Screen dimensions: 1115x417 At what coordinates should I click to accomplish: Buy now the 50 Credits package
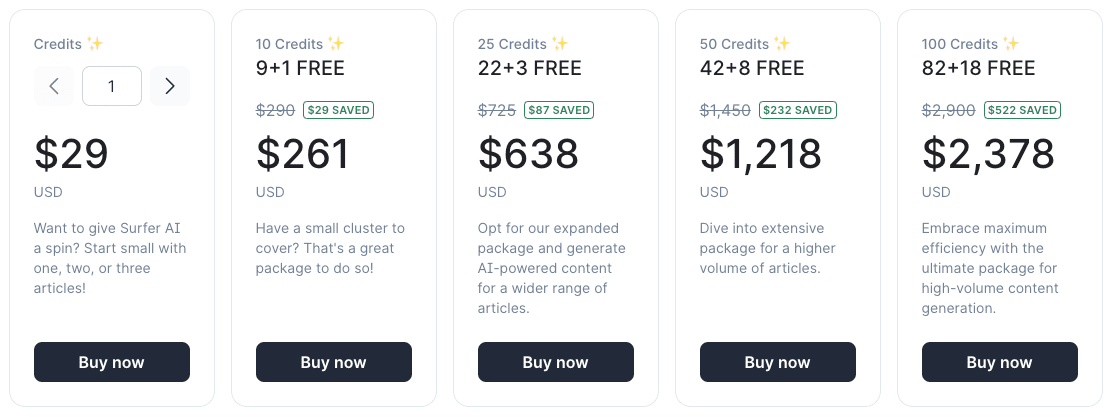(x=777, y=362)
